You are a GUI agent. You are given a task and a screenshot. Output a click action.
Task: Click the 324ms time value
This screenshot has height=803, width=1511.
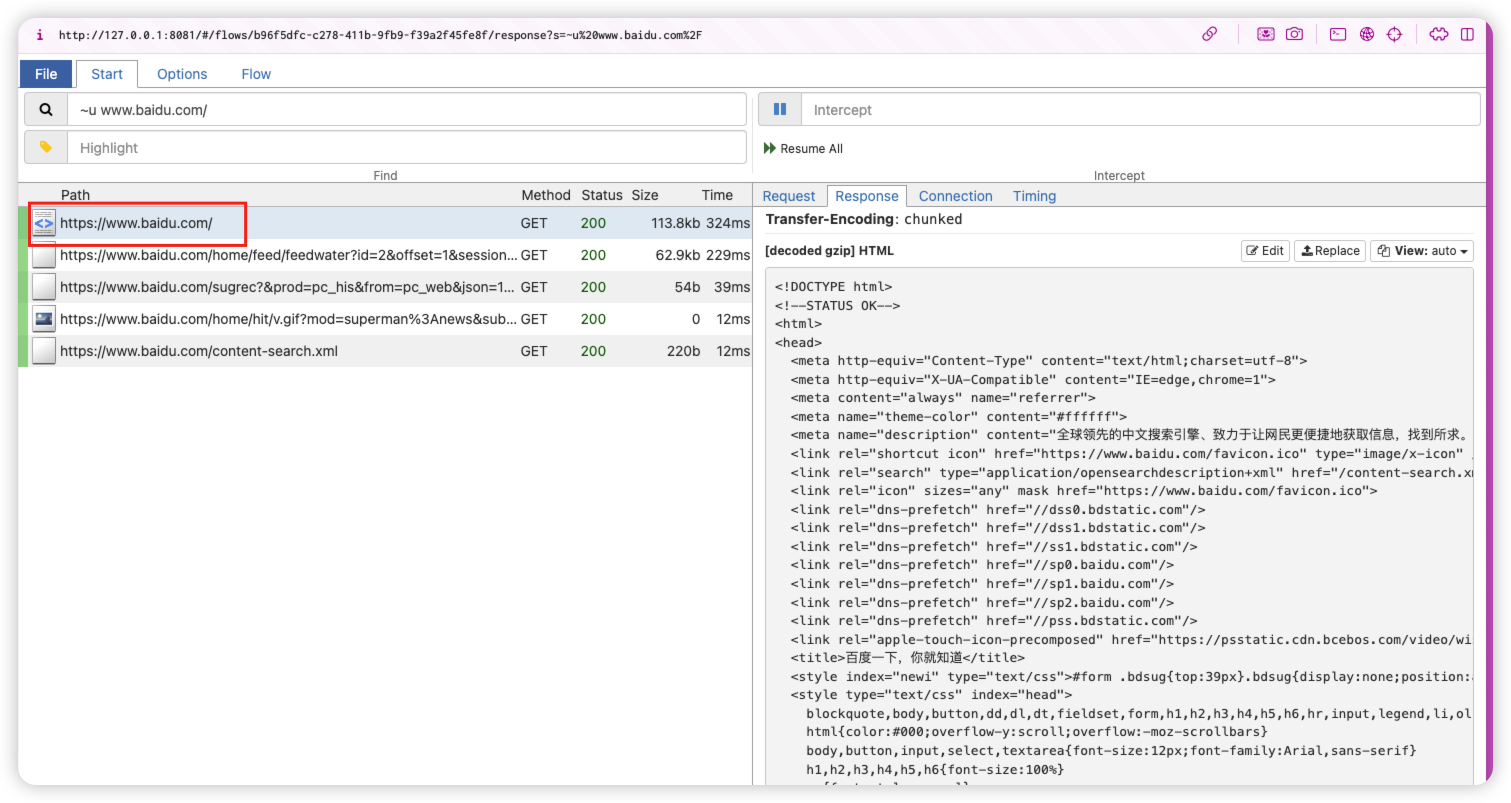tap(727, 223)
